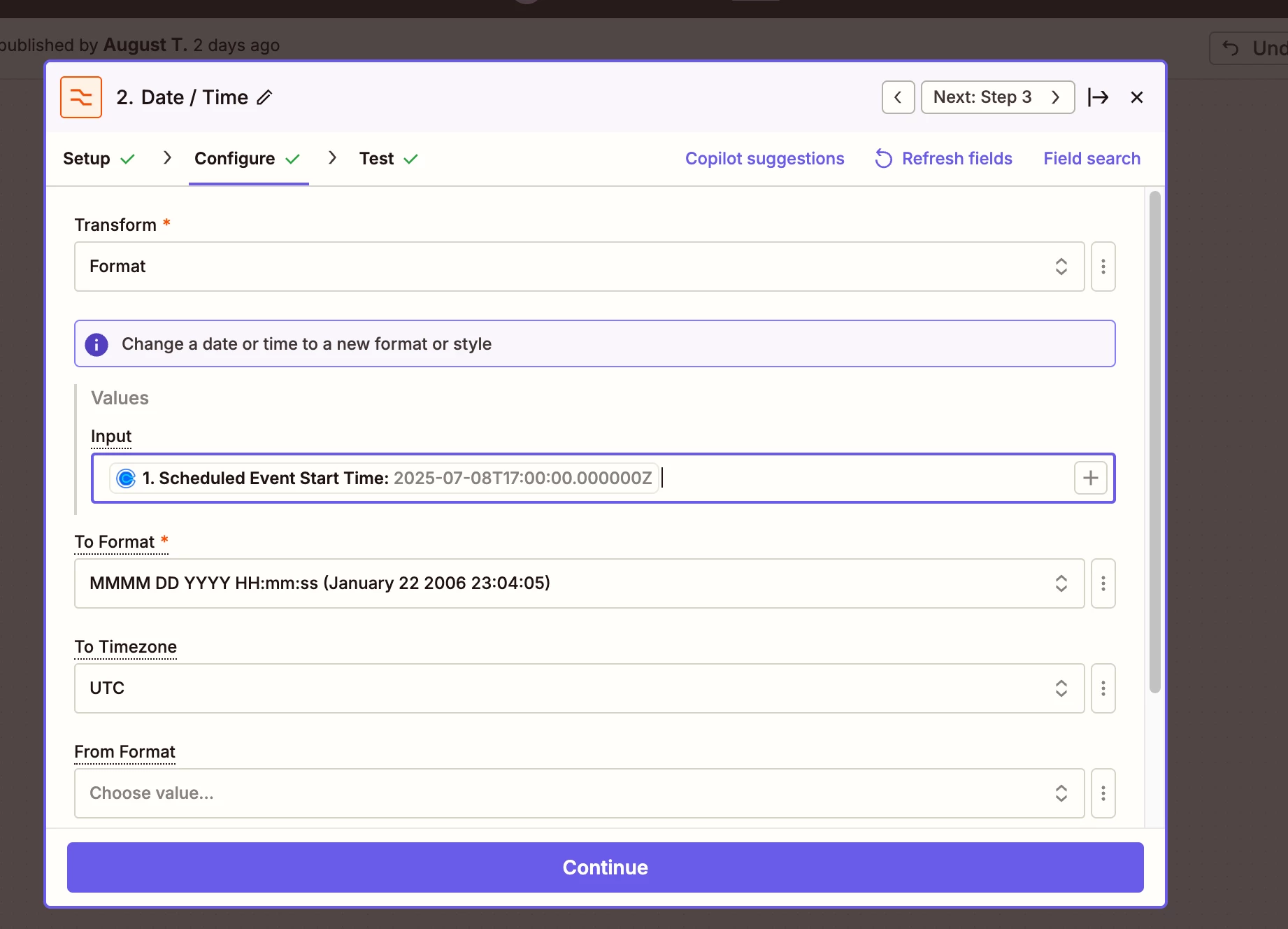Click chevron between Configure and Test
The height and width of the screenshot is (929, 1288).
tap(332, 158)
